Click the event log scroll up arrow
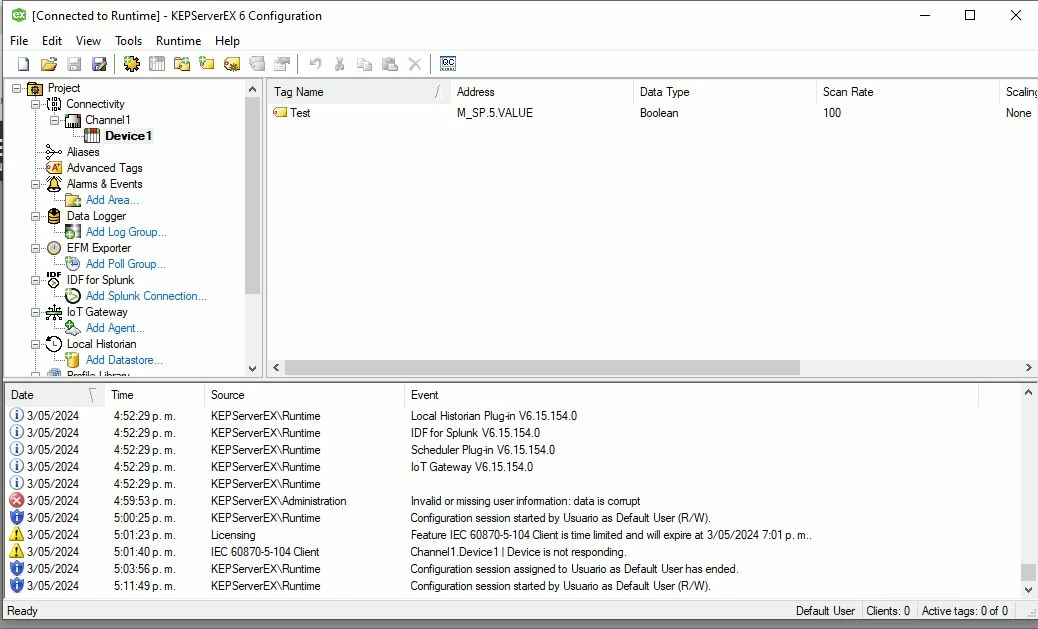The width and height of the screenshot is (1038, 629). click(1028, 393)
